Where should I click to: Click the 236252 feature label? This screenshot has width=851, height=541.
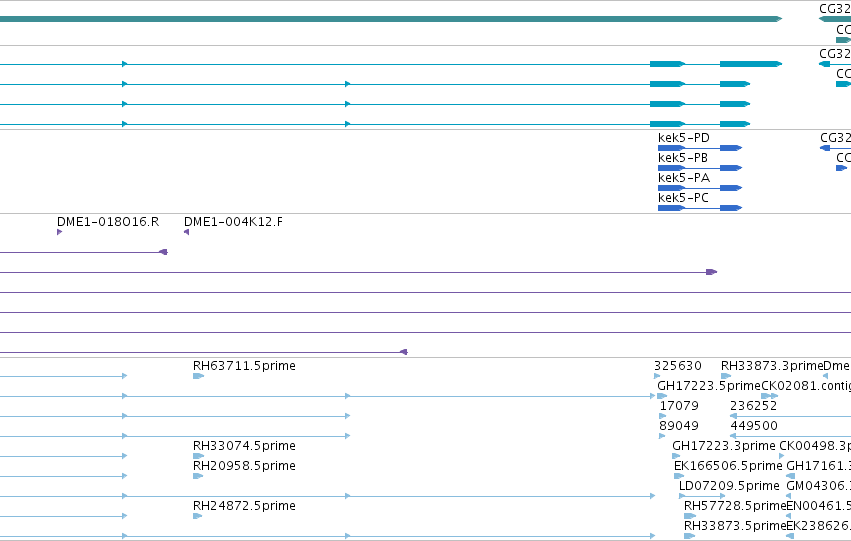tap(753, 406)
